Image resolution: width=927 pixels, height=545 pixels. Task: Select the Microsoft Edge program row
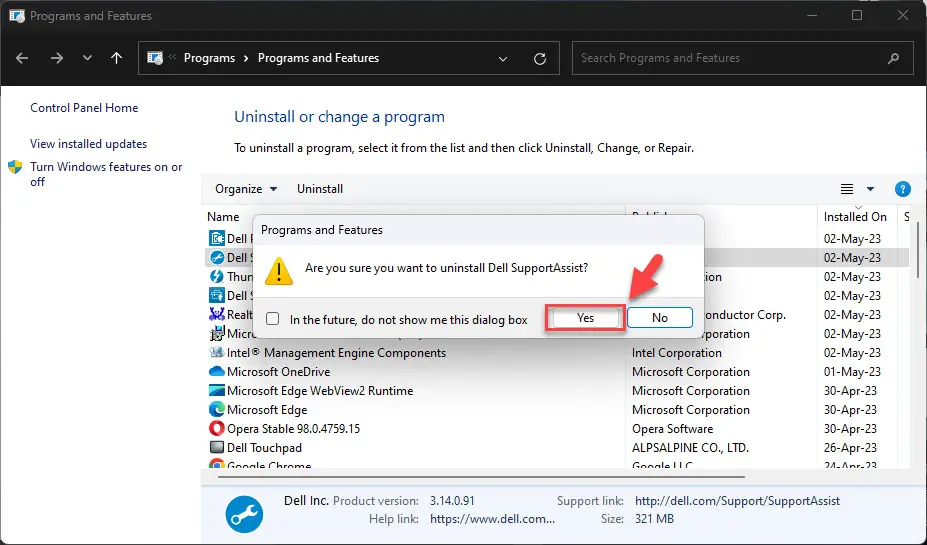(x=556, y=410)
